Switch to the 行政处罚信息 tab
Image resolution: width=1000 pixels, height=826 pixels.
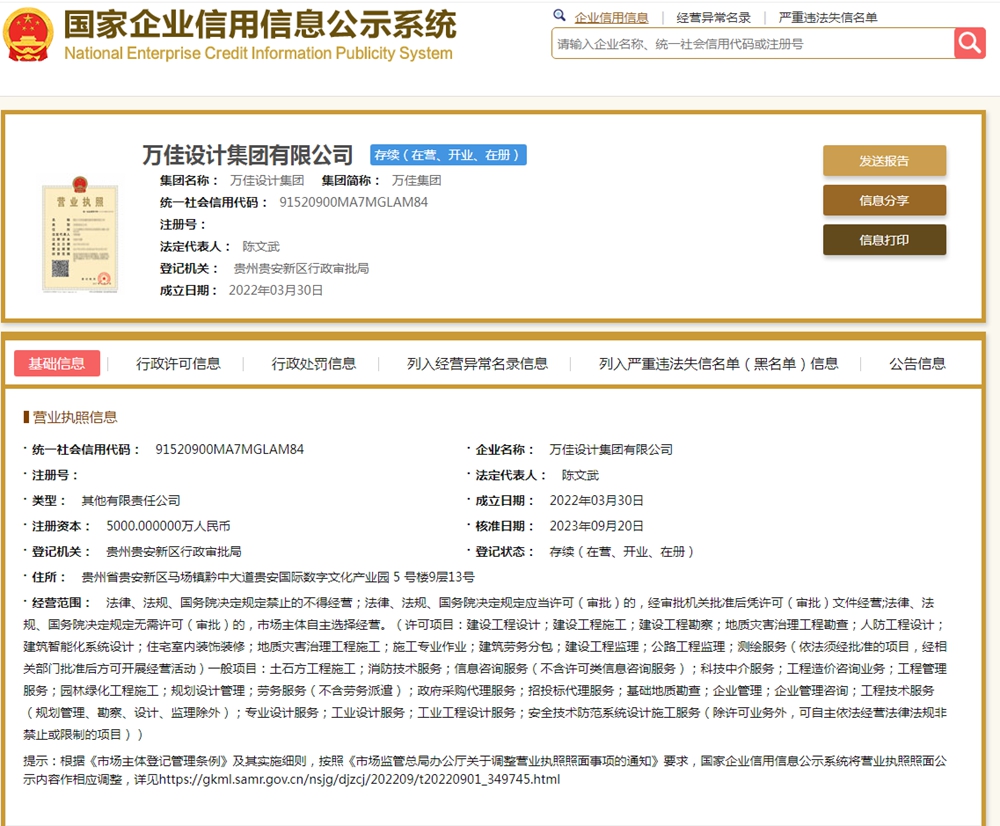314,364
